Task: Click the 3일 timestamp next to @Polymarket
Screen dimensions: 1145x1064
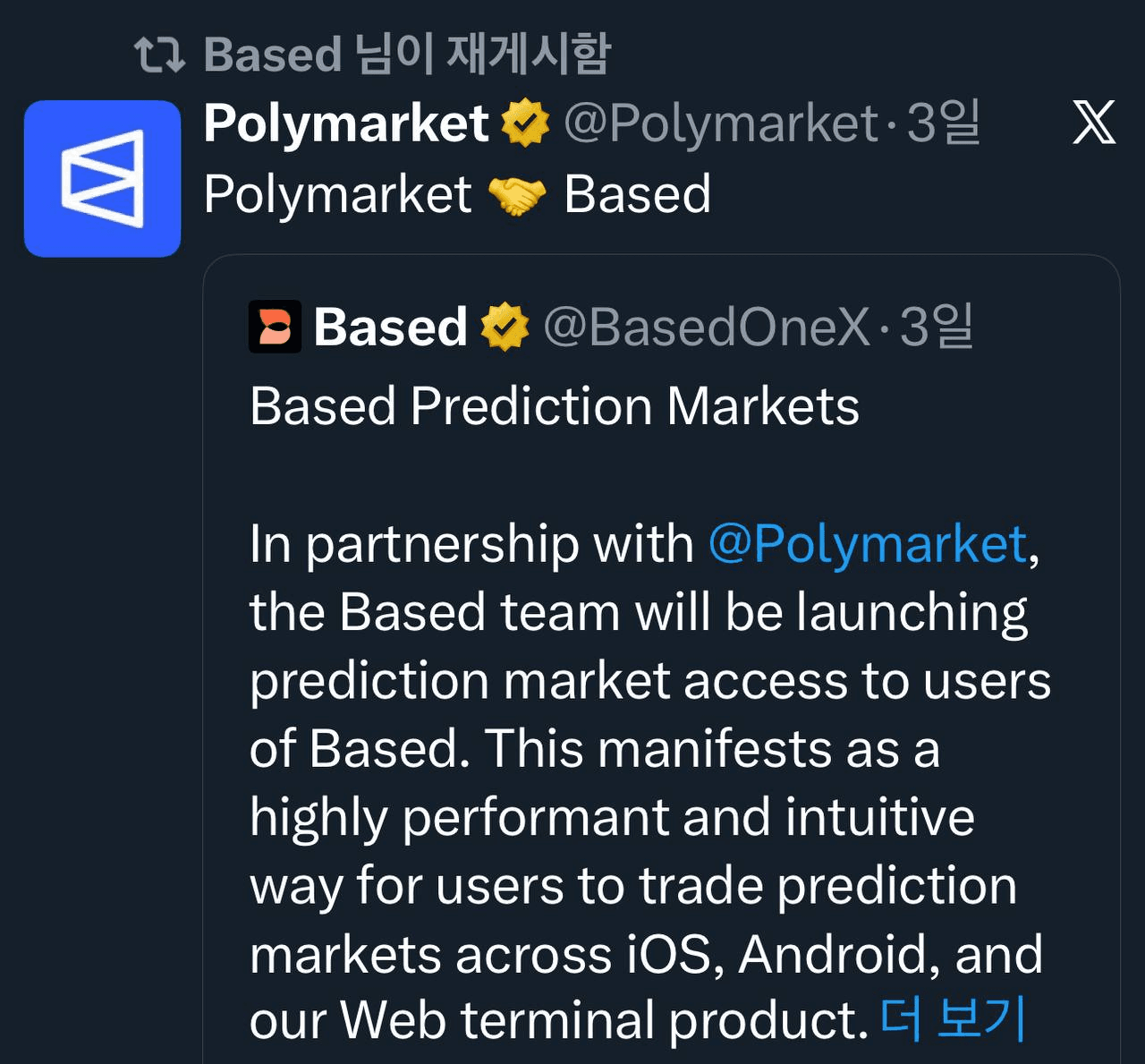Action: coord(944,123)
